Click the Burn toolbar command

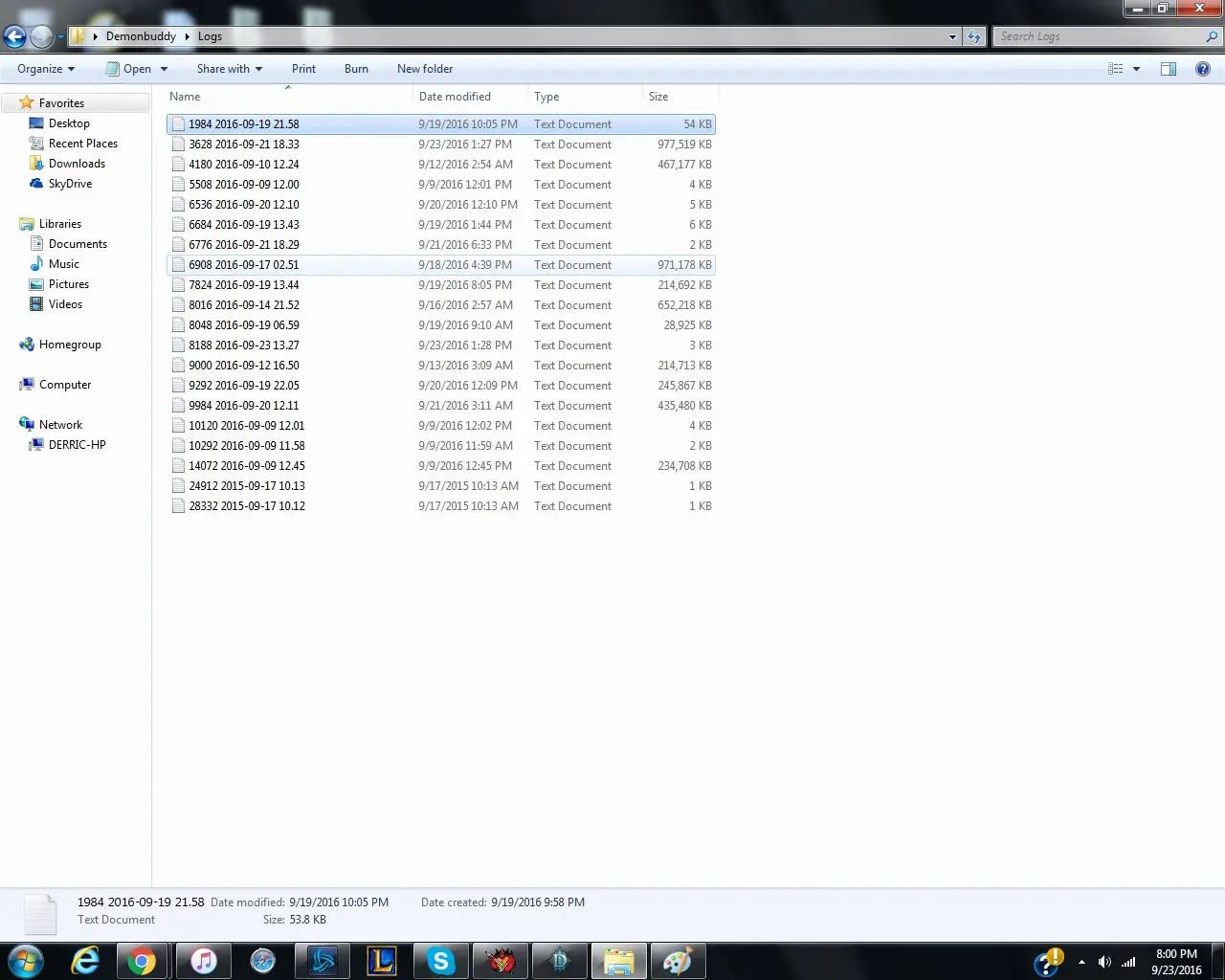click(356, 69)
